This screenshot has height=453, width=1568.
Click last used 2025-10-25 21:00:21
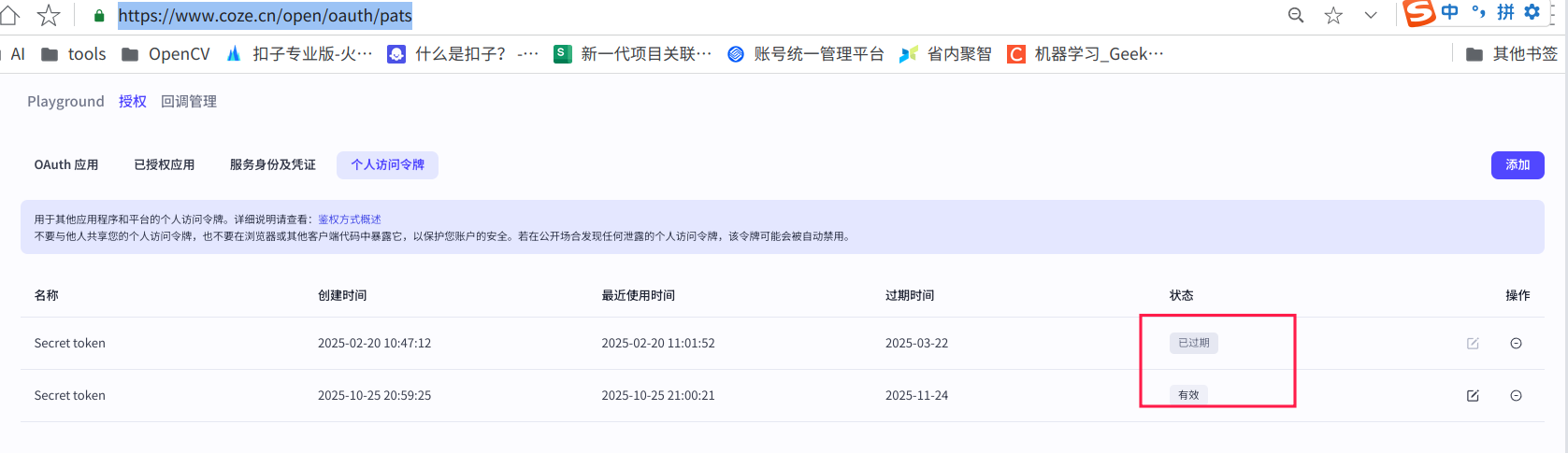click(x=658, y=395)
